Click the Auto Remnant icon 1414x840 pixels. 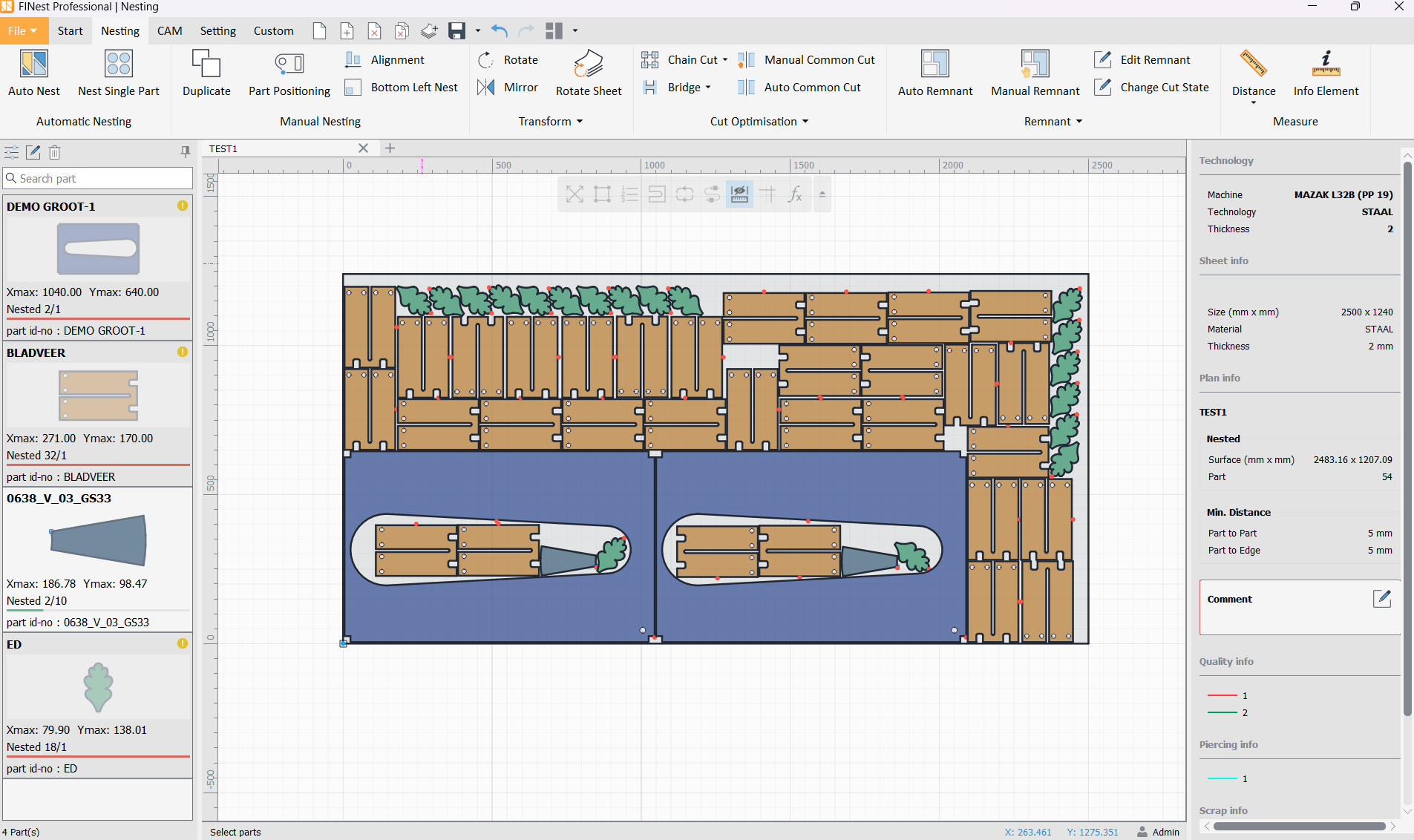coord(935,65)
